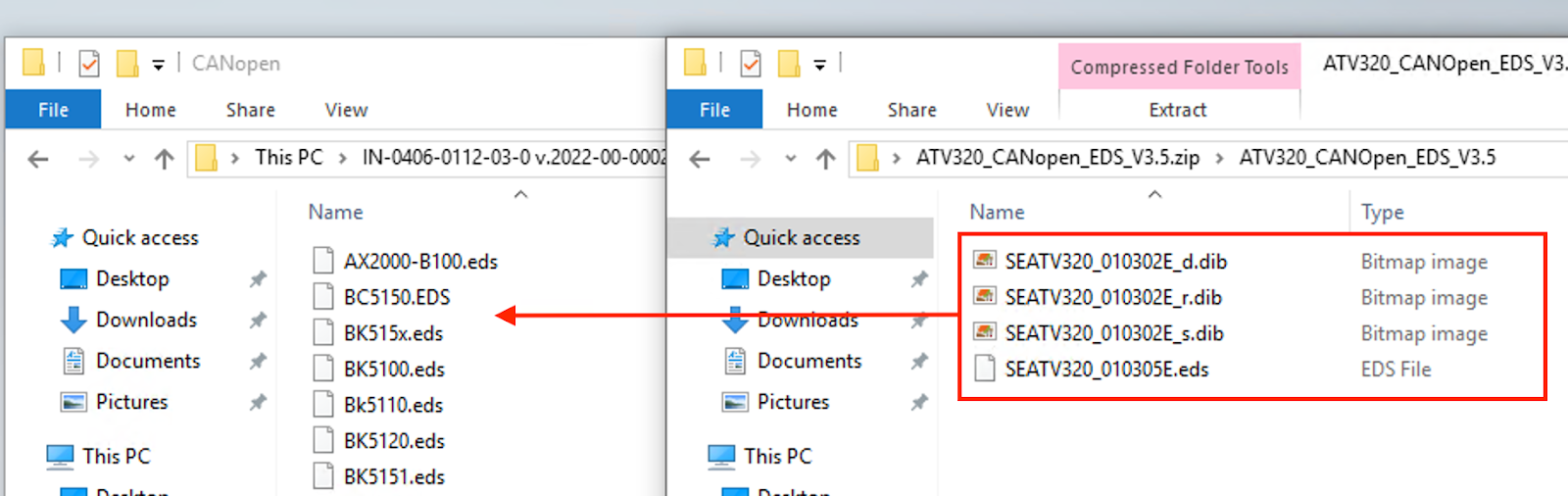1568x496 pixels.
Task: Click This PC breadcrumb in left address bar
Action: (288, 158)
